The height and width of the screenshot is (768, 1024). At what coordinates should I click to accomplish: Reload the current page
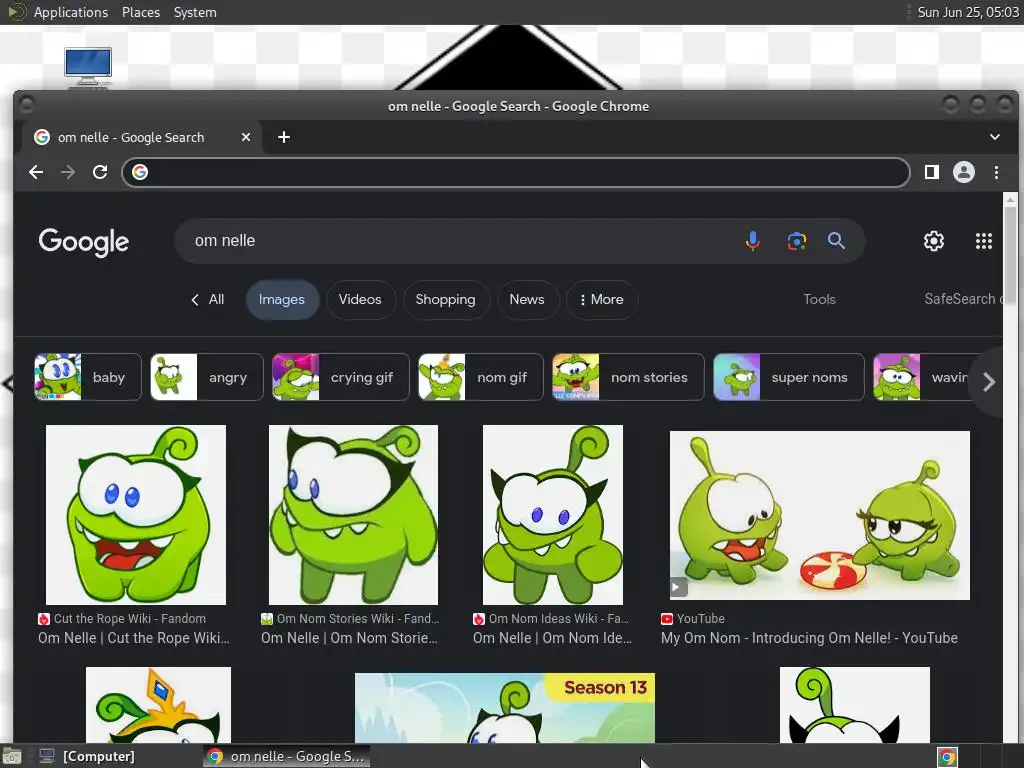click(100, 172)
